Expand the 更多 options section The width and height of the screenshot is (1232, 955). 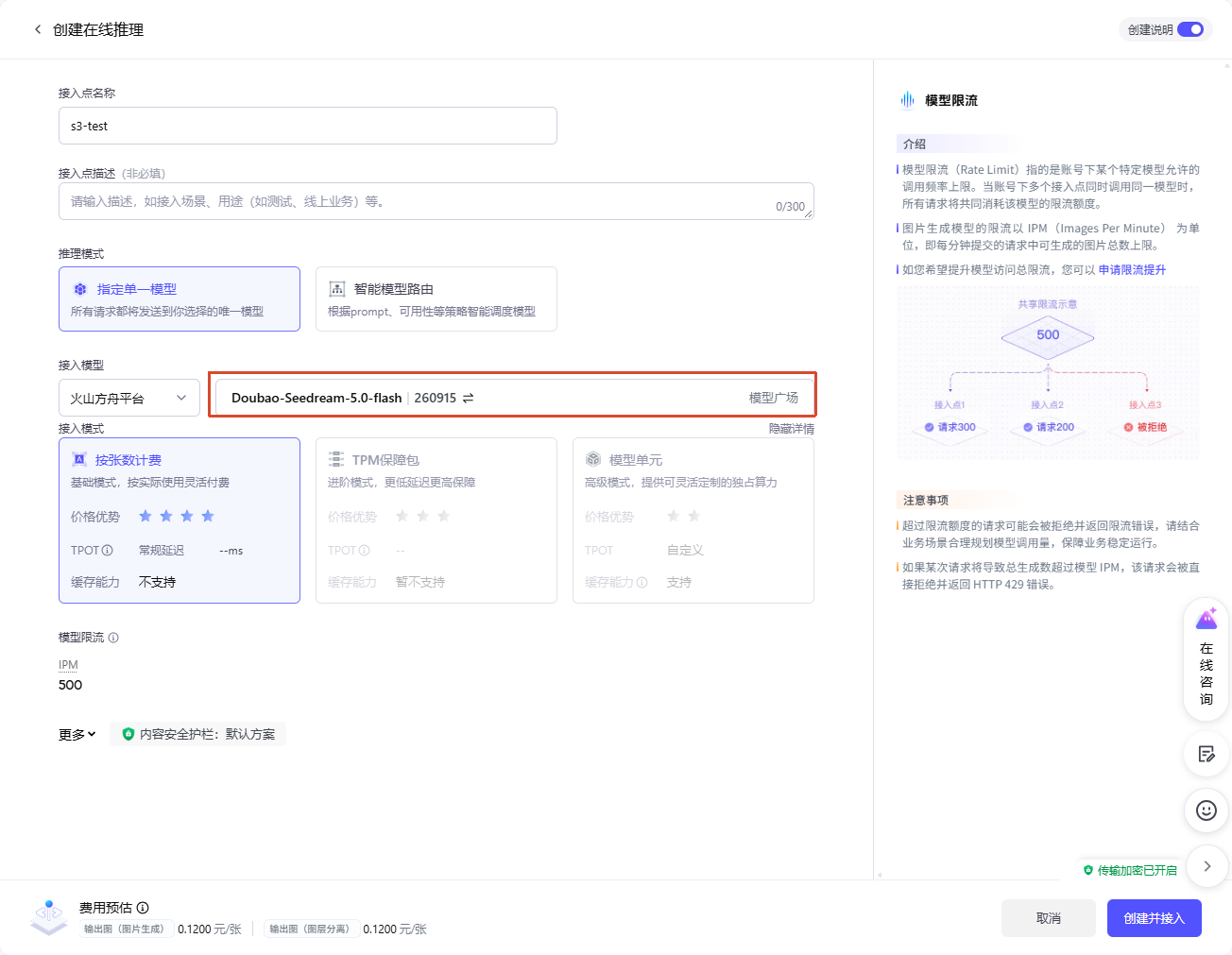77,734
